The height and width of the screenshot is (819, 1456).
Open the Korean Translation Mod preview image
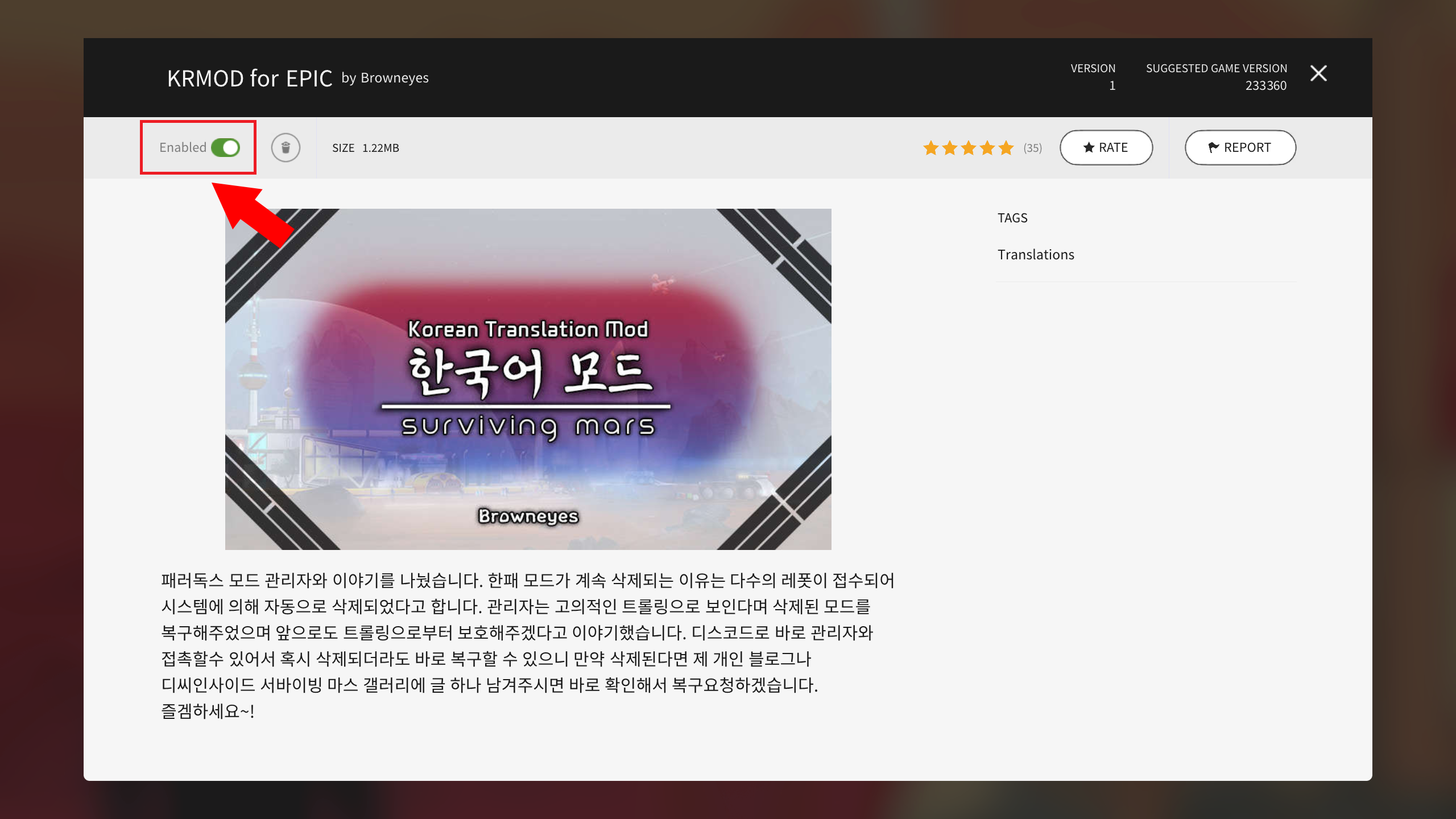[x=528, y=379]
